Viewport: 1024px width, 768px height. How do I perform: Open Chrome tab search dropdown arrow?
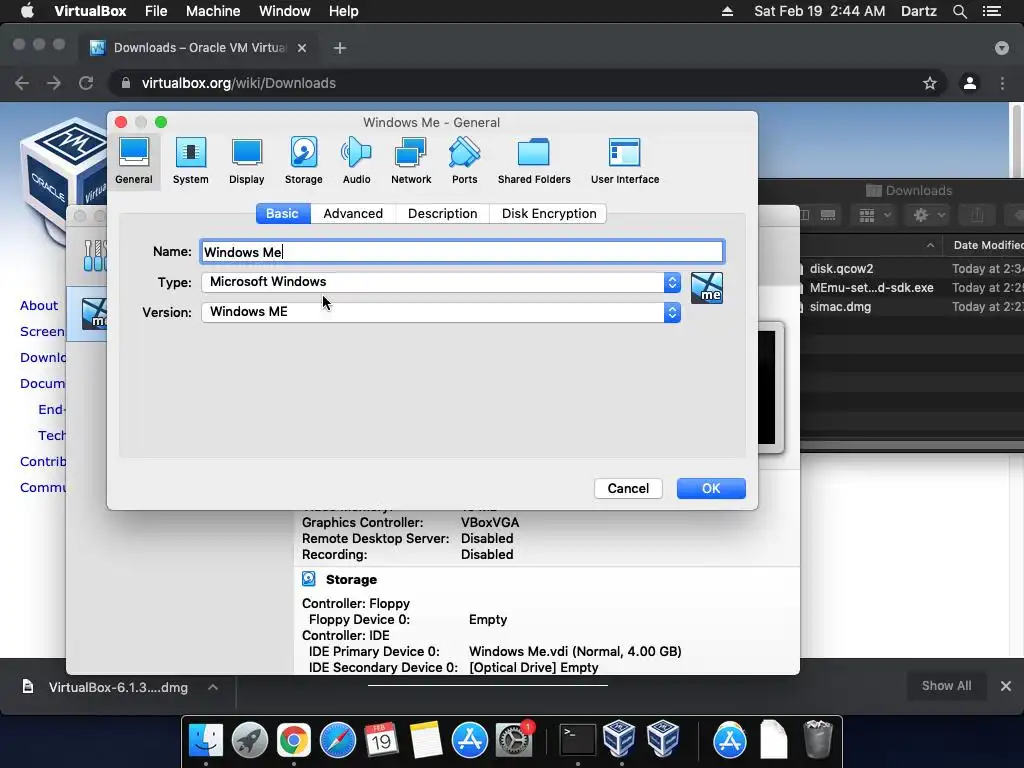[x=1002, y=48]
